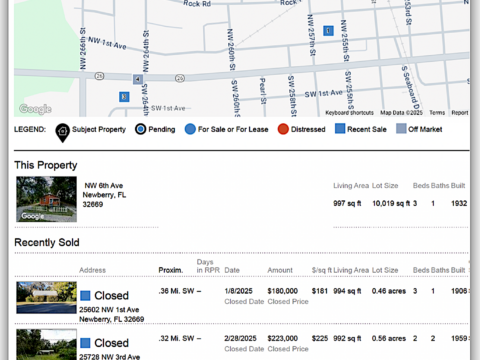Click the Proxim. column header

tap(171, 270)
